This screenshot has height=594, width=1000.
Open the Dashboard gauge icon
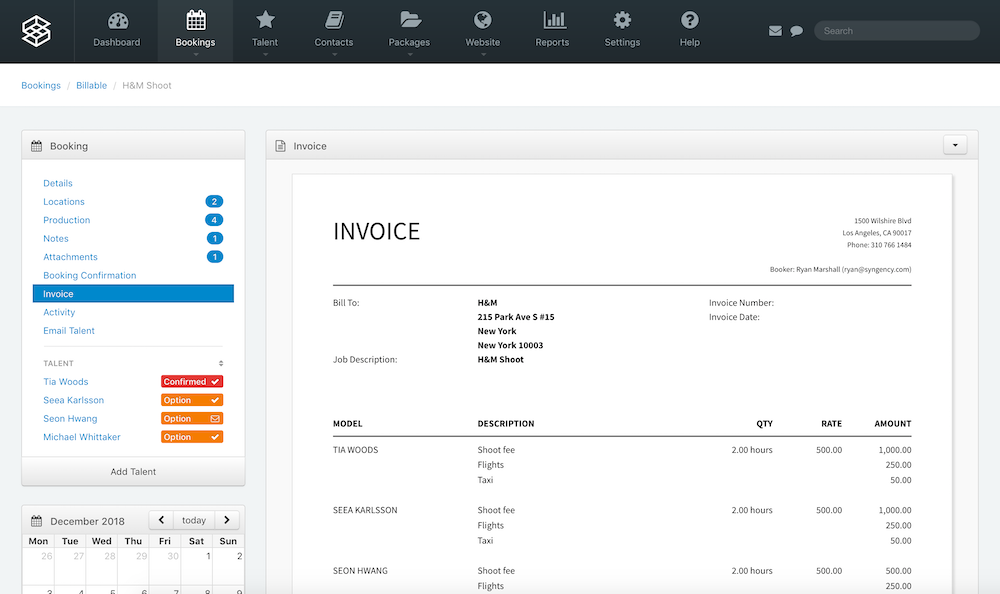pos(117,20)
